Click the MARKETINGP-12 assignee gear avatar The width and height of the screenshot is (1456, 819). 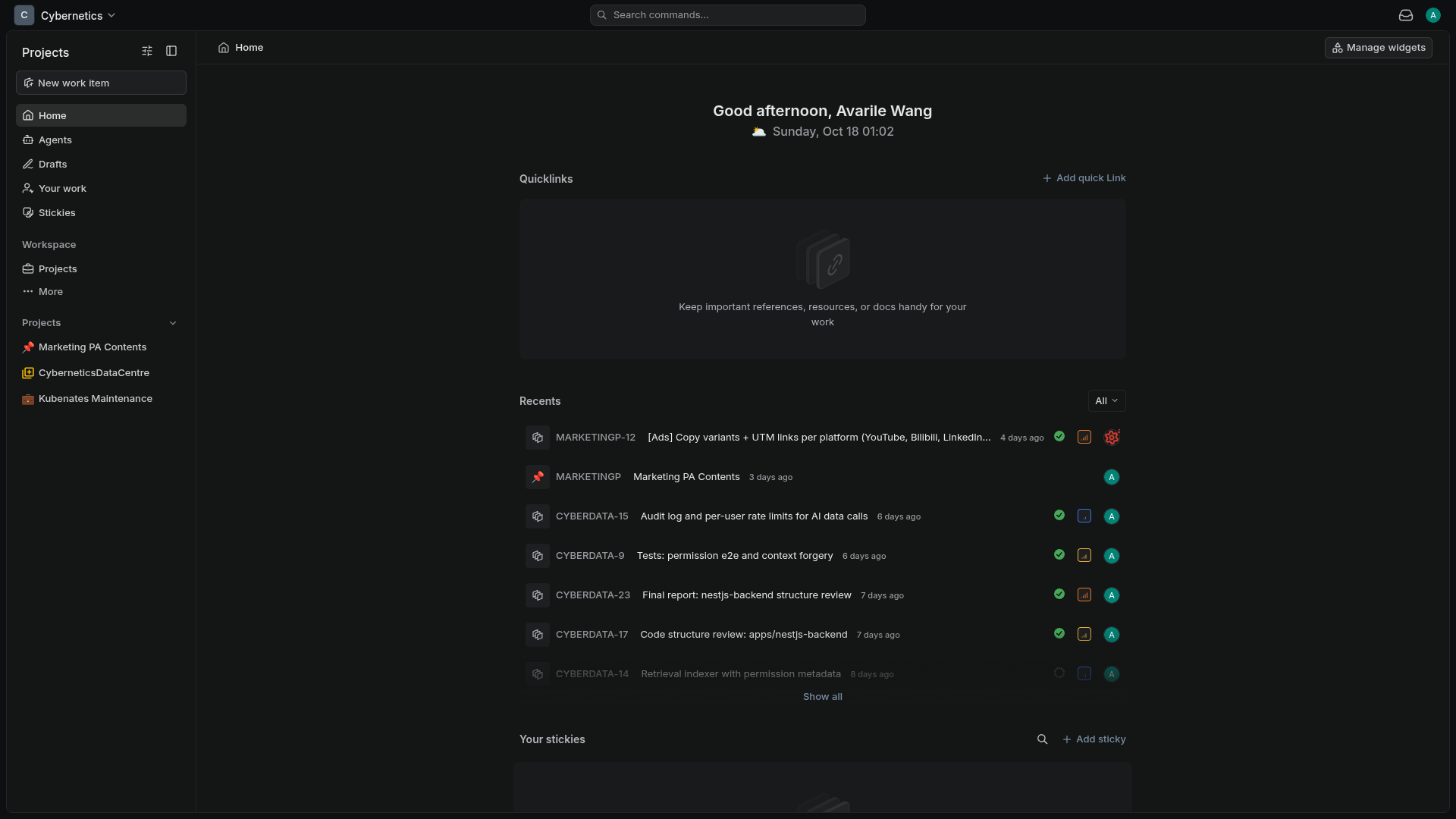click(1112, 438)
